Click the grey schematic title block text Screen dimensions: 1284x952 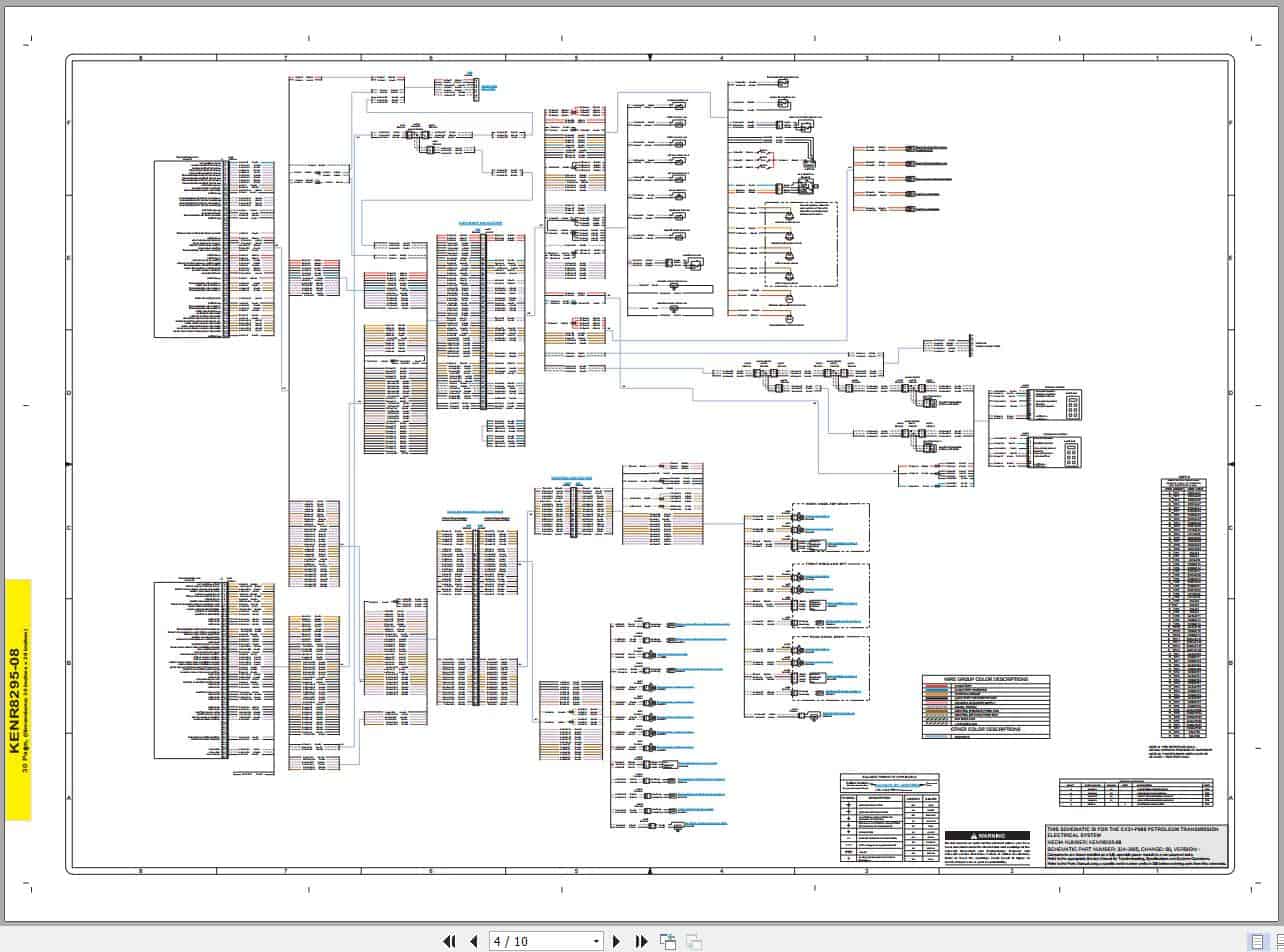tap(1137, 846)
